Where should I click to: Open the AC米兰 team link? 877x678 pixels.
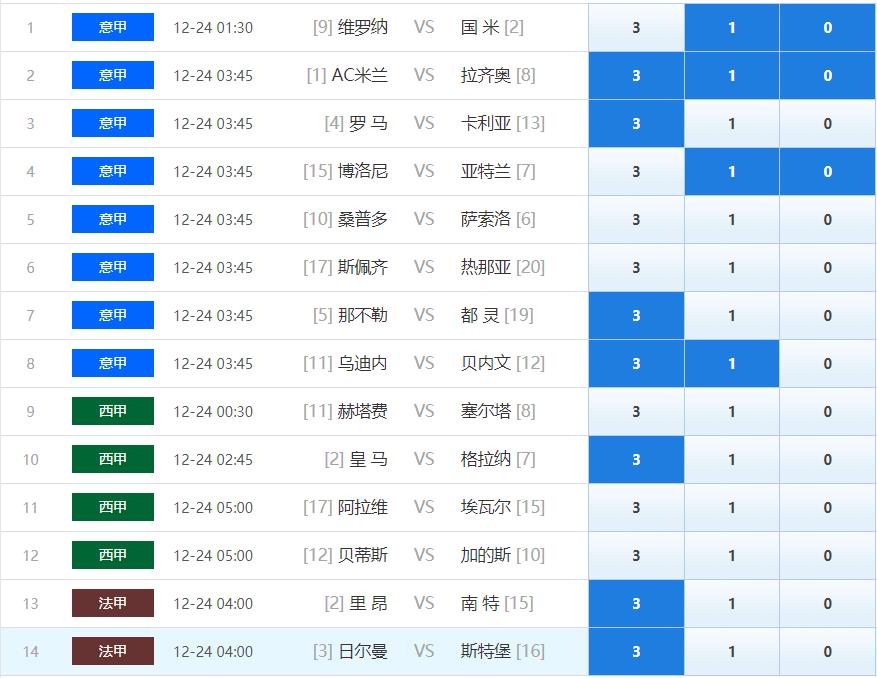click(360, 75)
